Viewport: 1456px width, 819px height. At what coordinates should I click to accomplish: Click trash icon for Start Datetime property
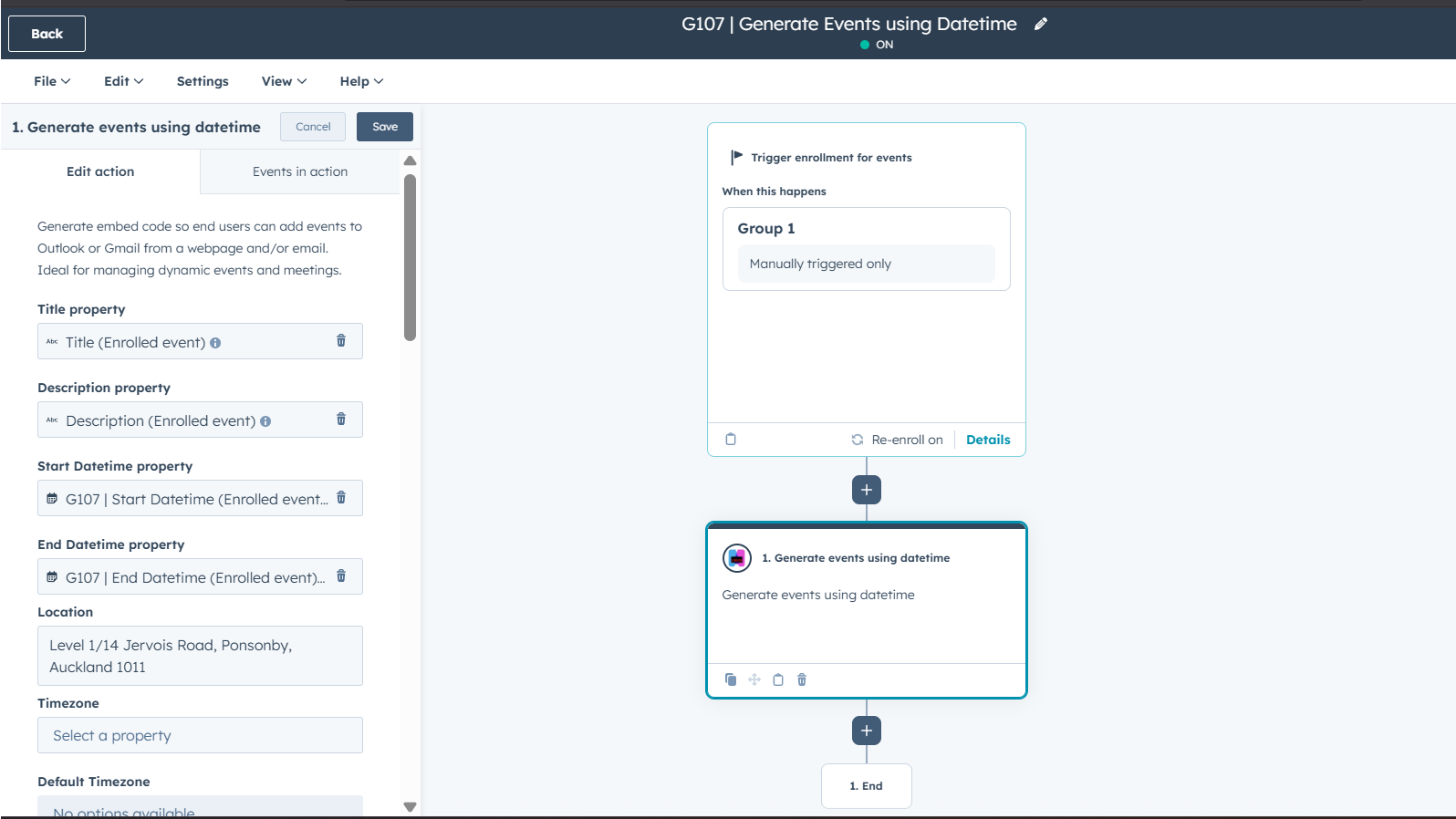[x=341, y=497]
